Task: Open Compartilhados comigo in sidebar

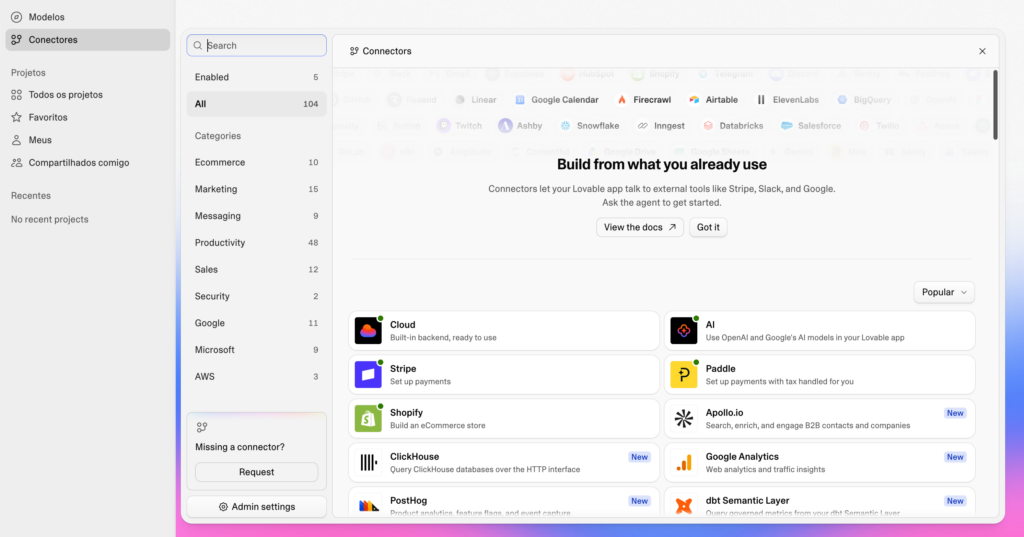Action: click(88, 163)
